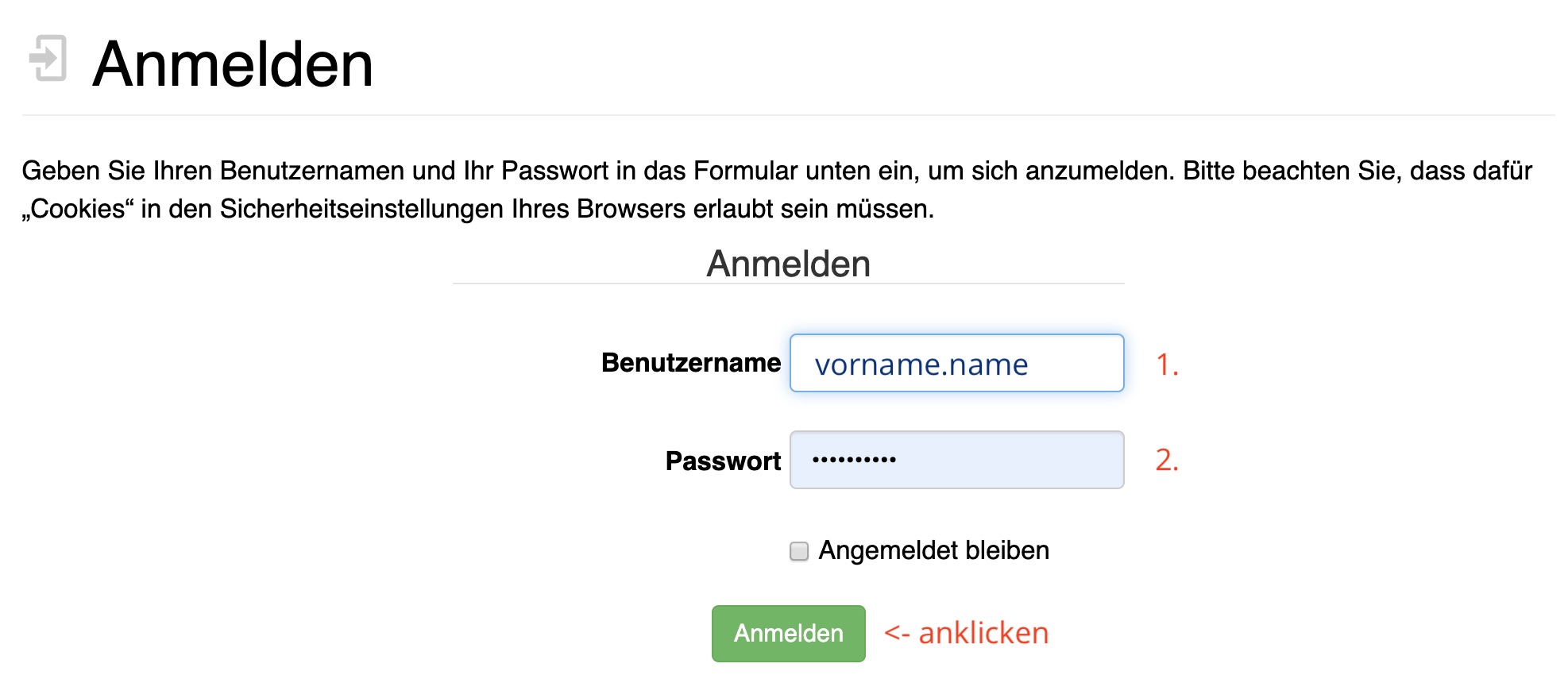Click the bold Benutzername label
1568x675 pixels.
(x=691, y=362)
